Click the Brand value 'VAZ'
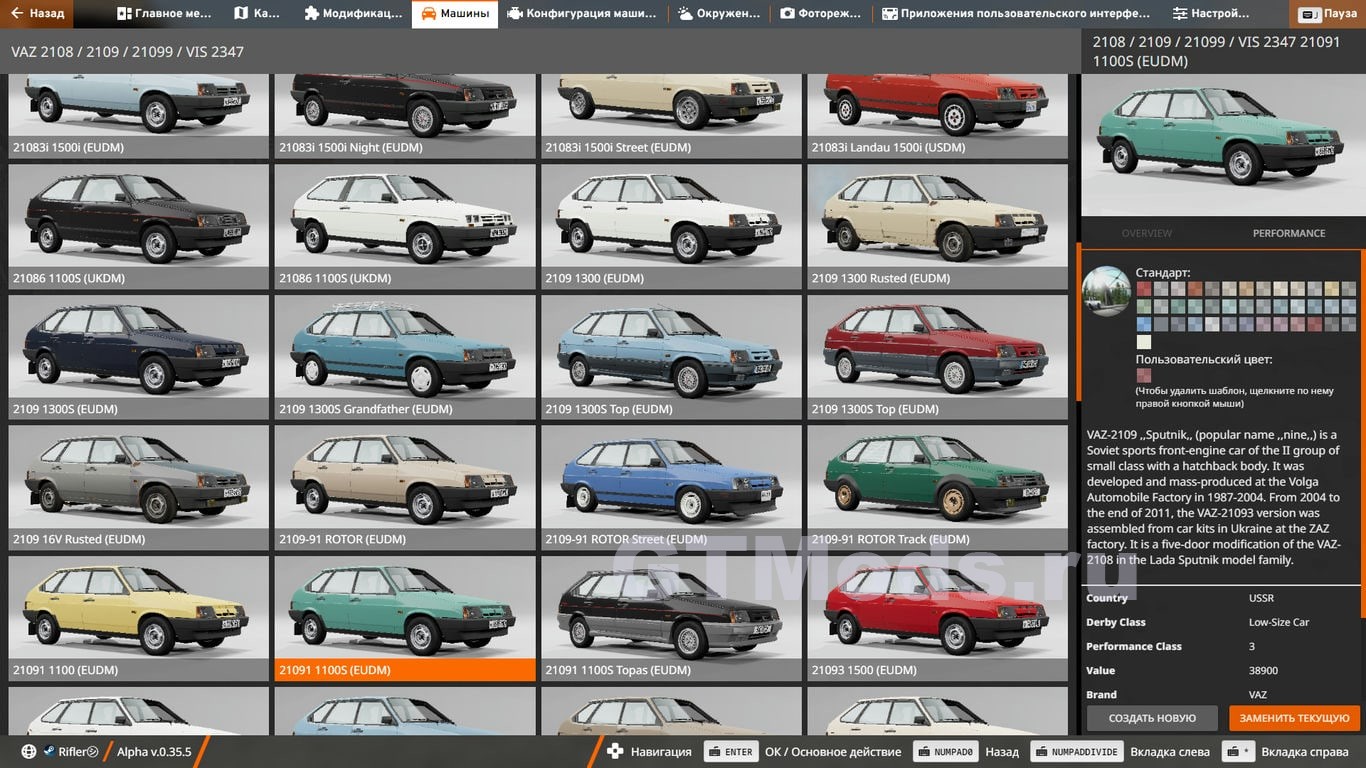The height and width of the screenshot is (768, 1366). [1257, 694]
